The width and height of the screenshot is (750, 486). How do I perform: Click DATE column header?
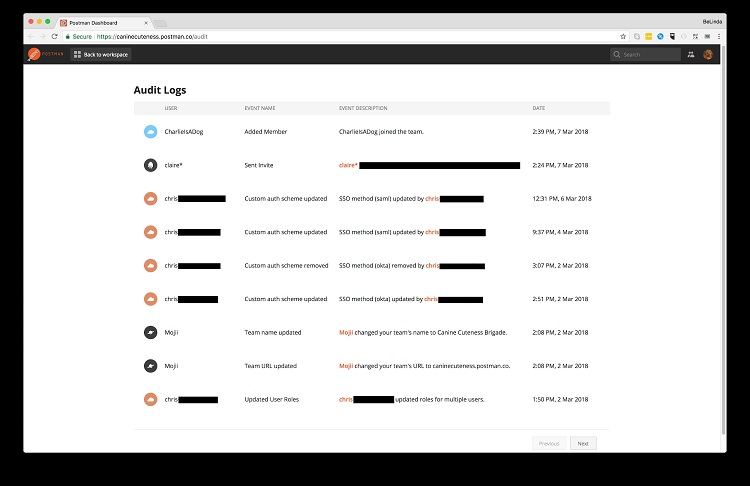539,108
